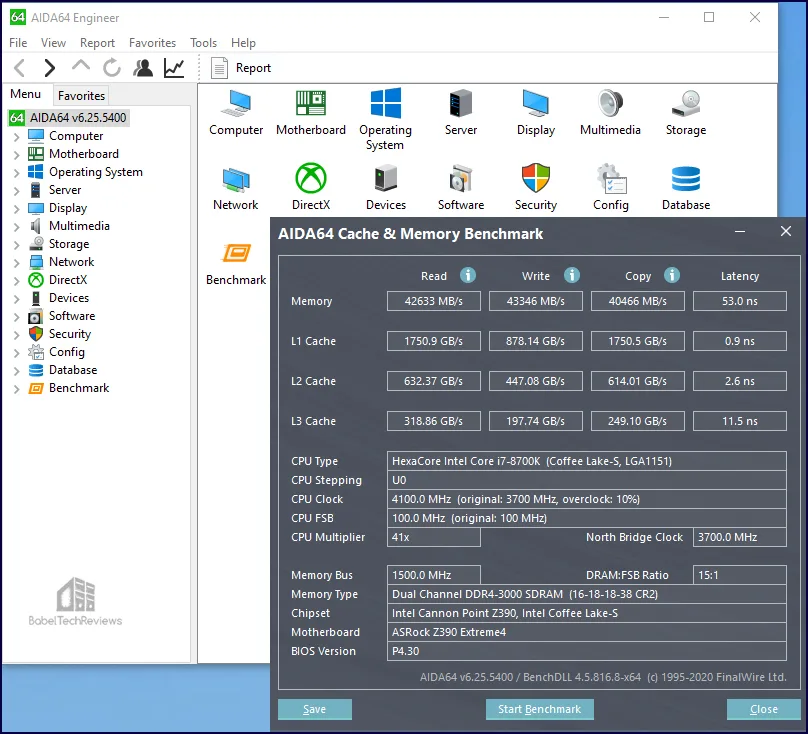The image size is (808, 734).
Task: Minimize the Cache & Memory Benchmark dialog
Action: (x=740, y=232)
